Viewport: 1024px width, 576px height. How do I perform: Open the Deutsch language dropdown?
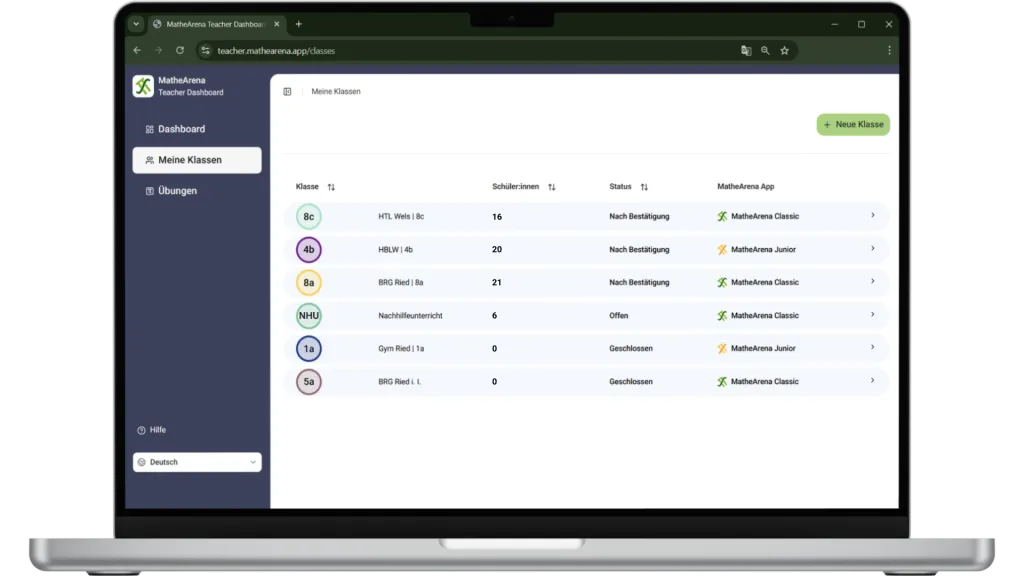coord(197,462)
